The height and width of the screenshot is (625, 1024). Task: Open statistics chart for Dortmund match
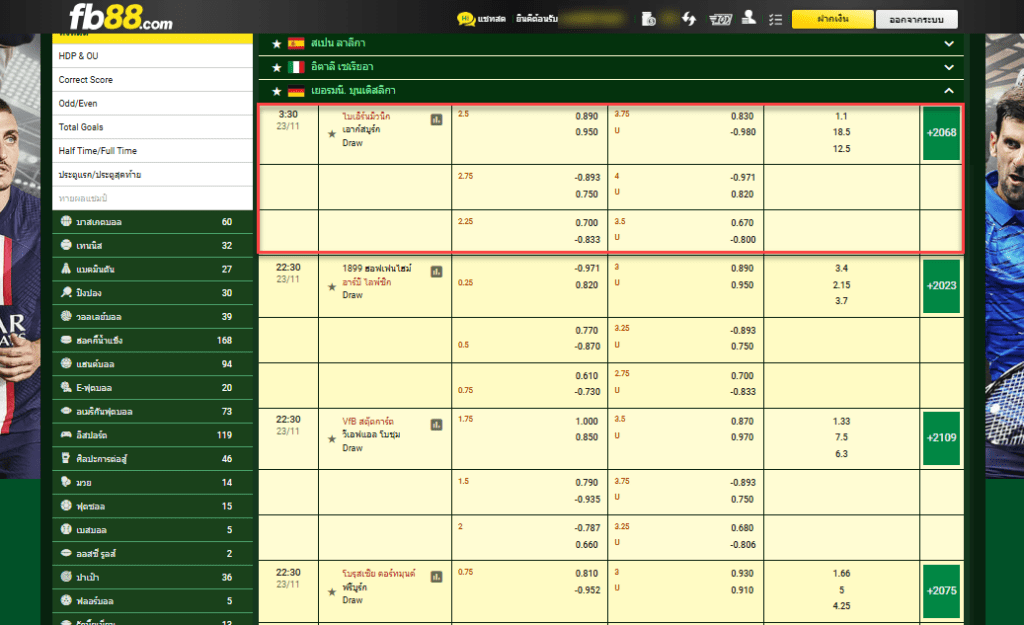tap(436, 577)
